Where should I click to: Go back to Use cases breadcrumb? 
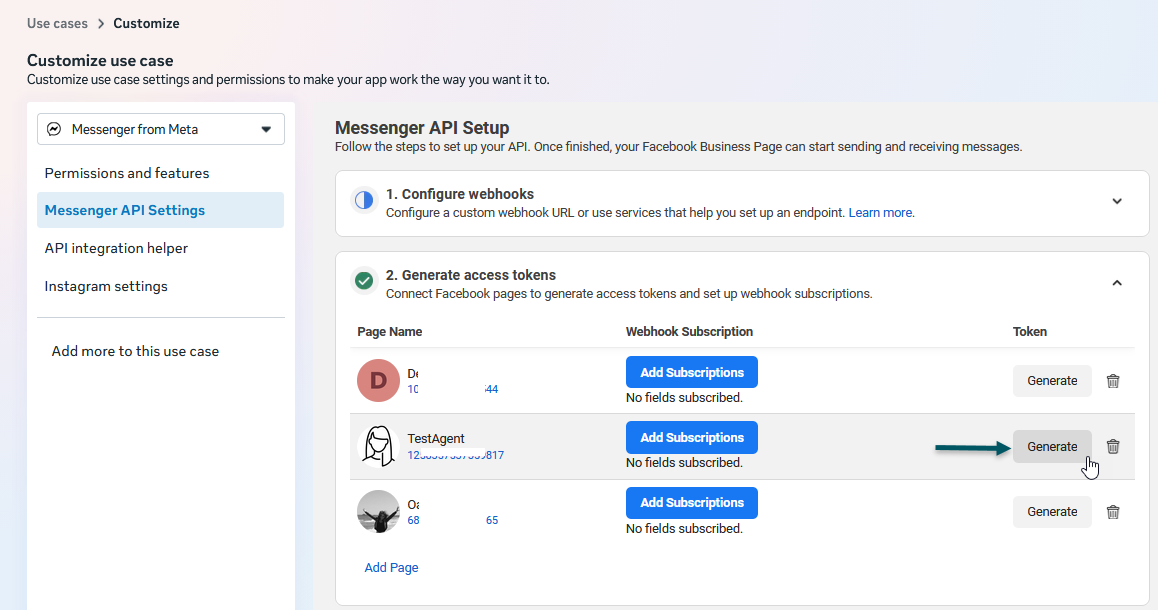57,24
